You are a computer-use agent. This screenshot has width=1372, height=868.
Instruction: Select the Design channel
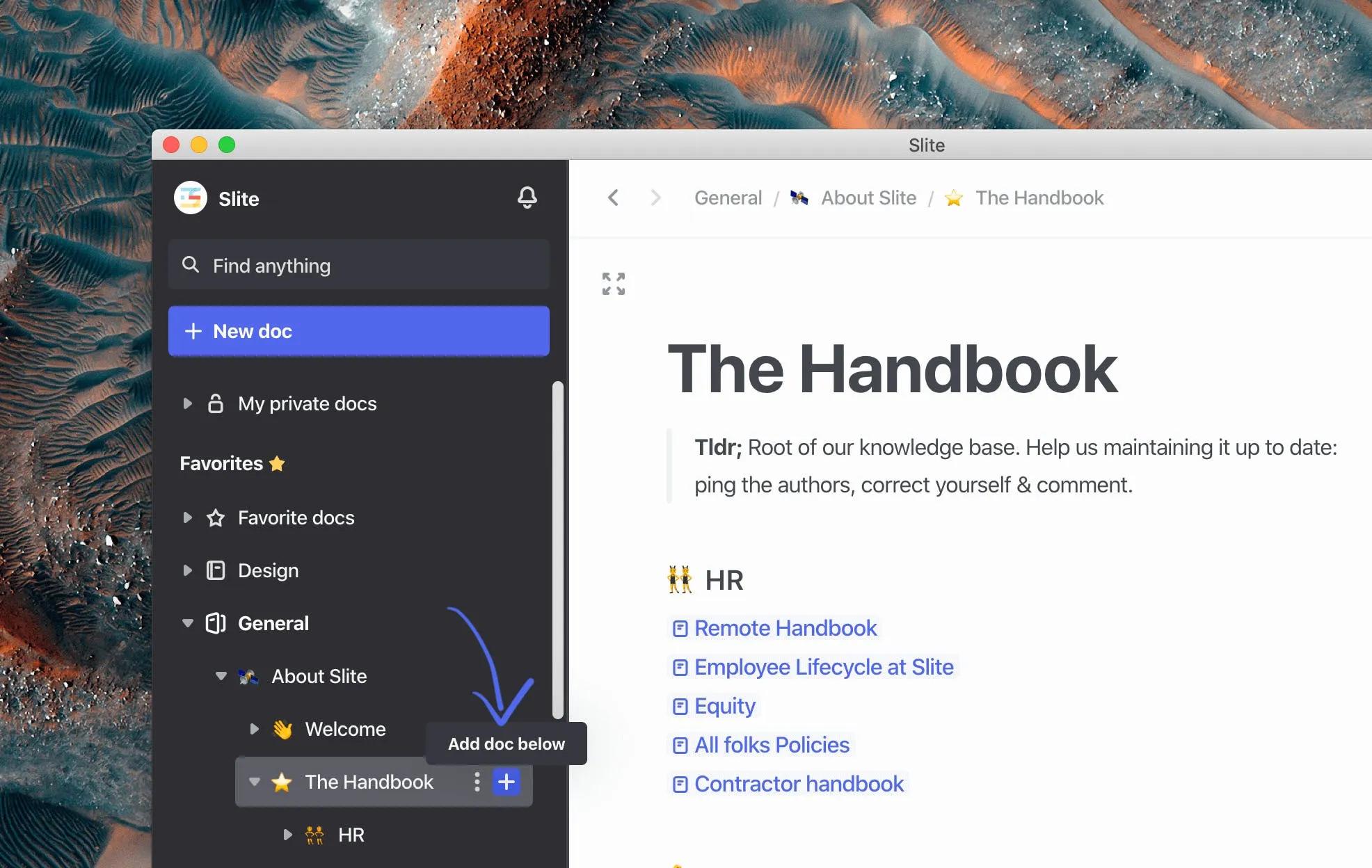coord(268,570)
